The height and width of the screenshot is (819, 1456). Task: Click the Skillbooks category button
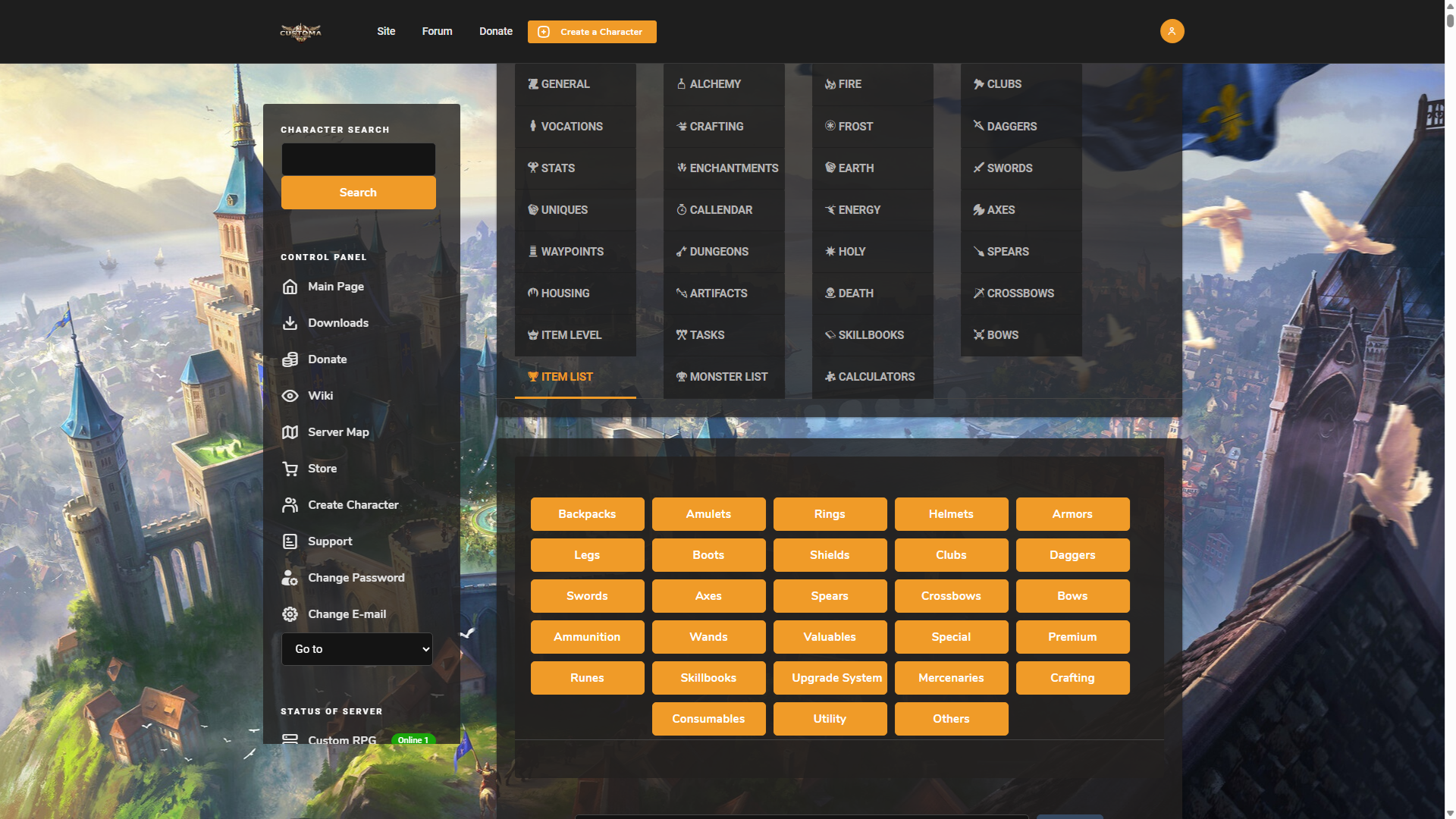(x=709, y=678)
